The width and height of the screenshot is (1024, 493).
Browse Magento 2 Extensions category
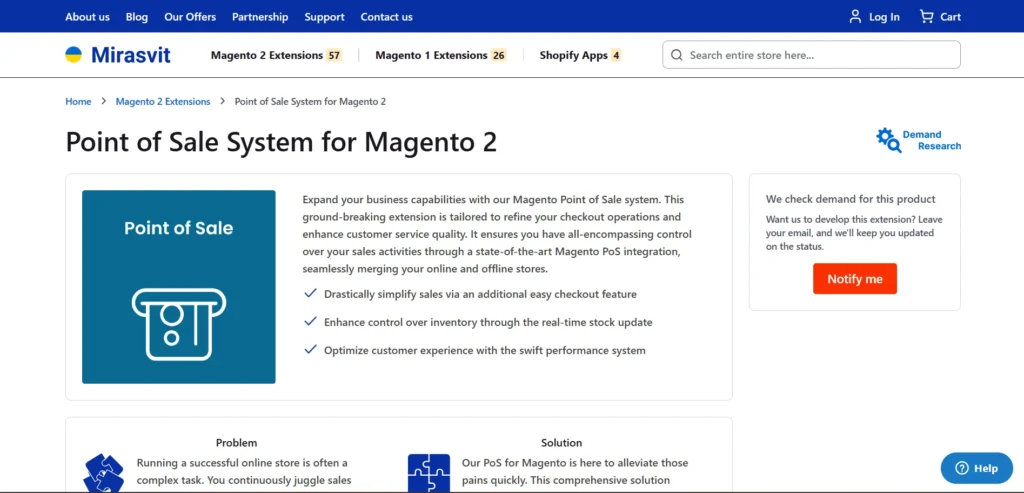[x=266, y=56]
